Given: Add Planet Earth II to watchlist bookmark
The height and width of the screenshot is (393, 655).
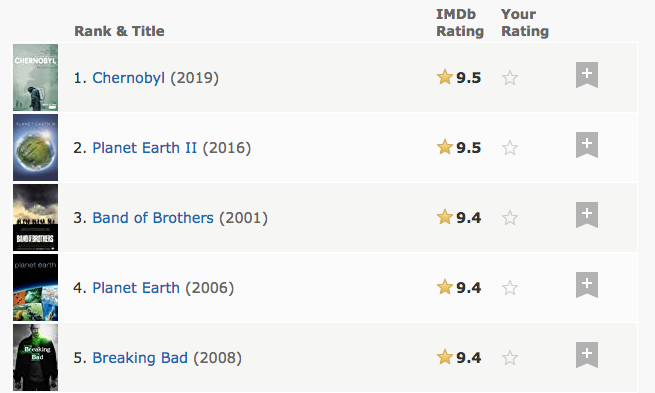Looking at the screenshot, I should pyautogui.click(x=587, y=145).
